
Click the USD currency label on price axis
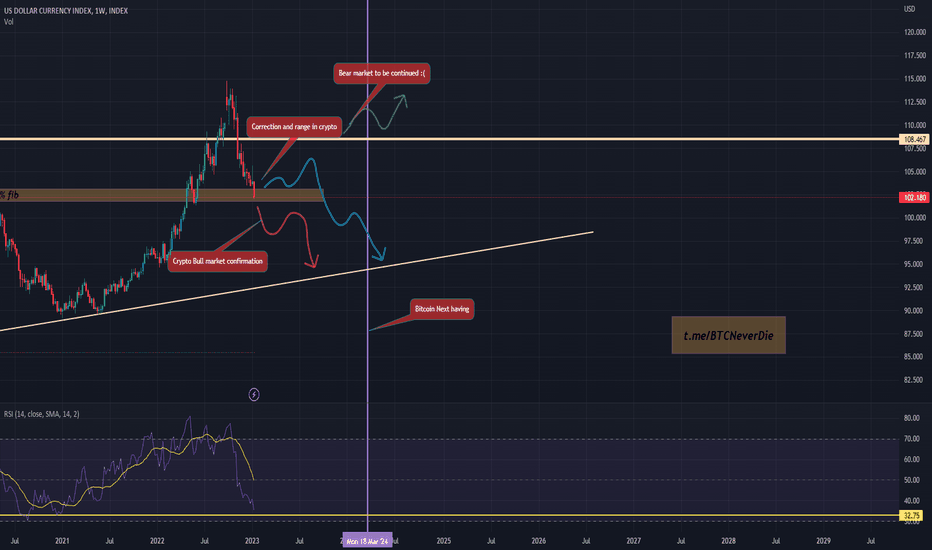click(909, 9)
